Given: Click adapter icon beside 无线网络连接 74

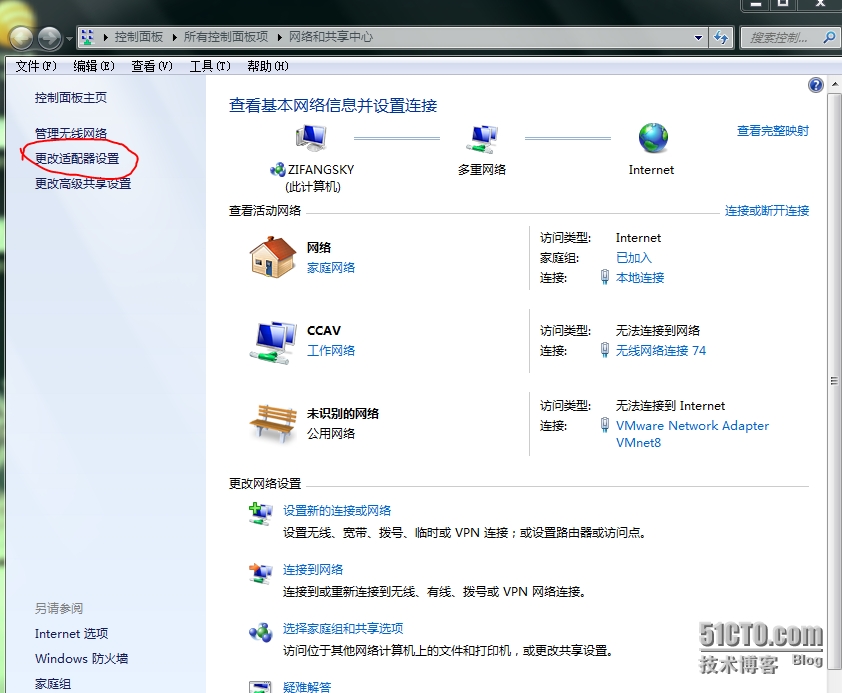Looking at the screenshot, I should point(605,350).
